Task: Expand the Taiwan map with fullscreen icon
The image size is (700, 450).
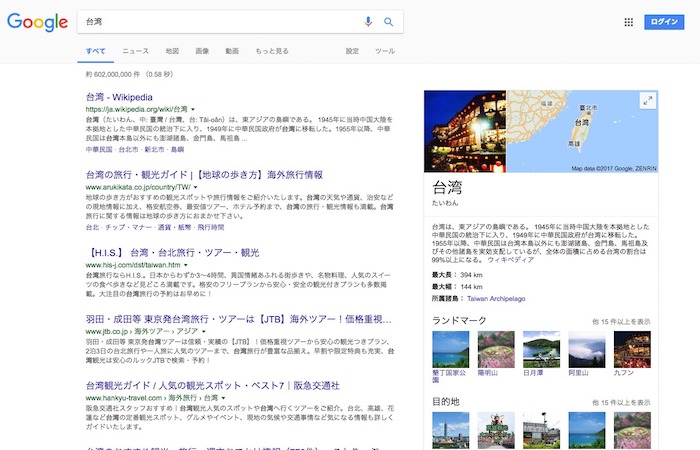Action: pyautogui.click(x=647, y=100)
